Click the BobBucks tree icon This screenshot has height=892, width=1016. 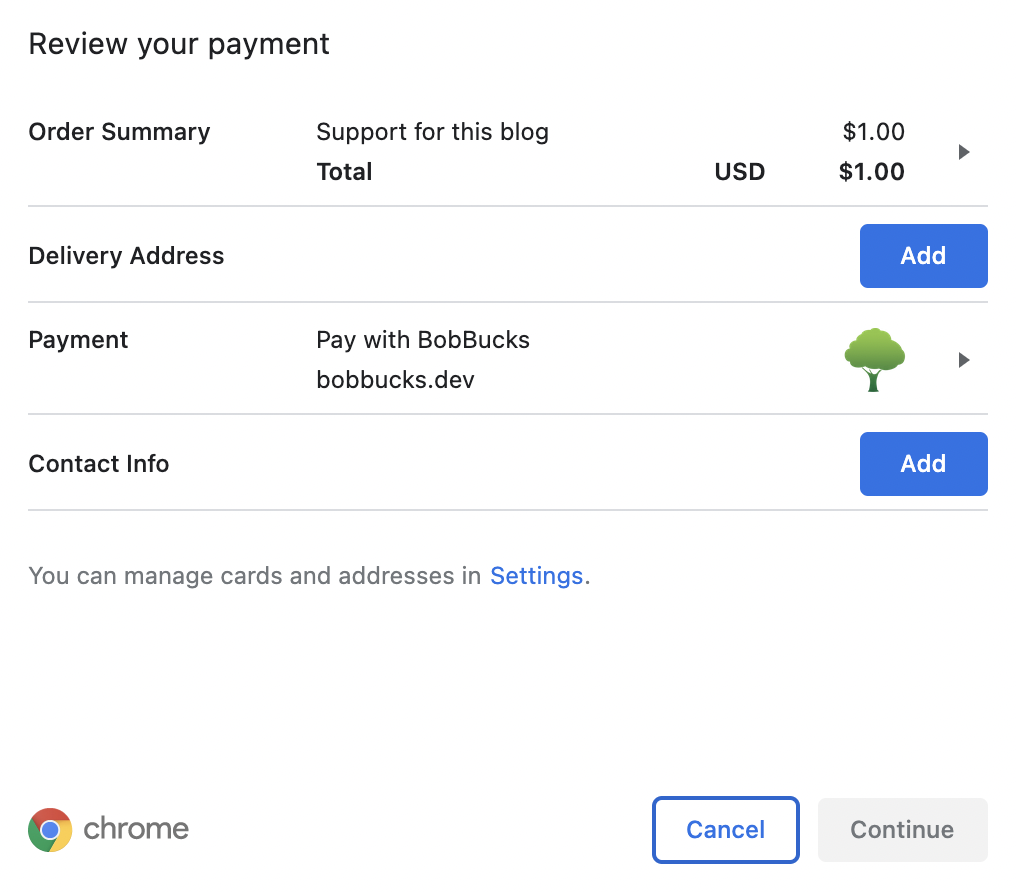874,360
